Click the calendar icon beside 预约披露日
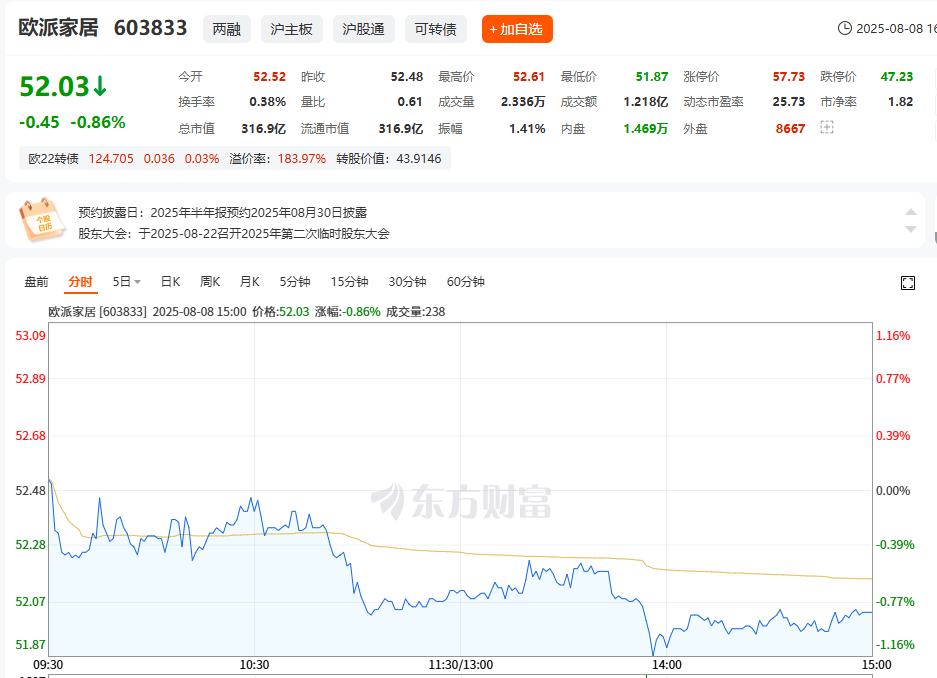The image size is (937, 678). coord(42,220)
